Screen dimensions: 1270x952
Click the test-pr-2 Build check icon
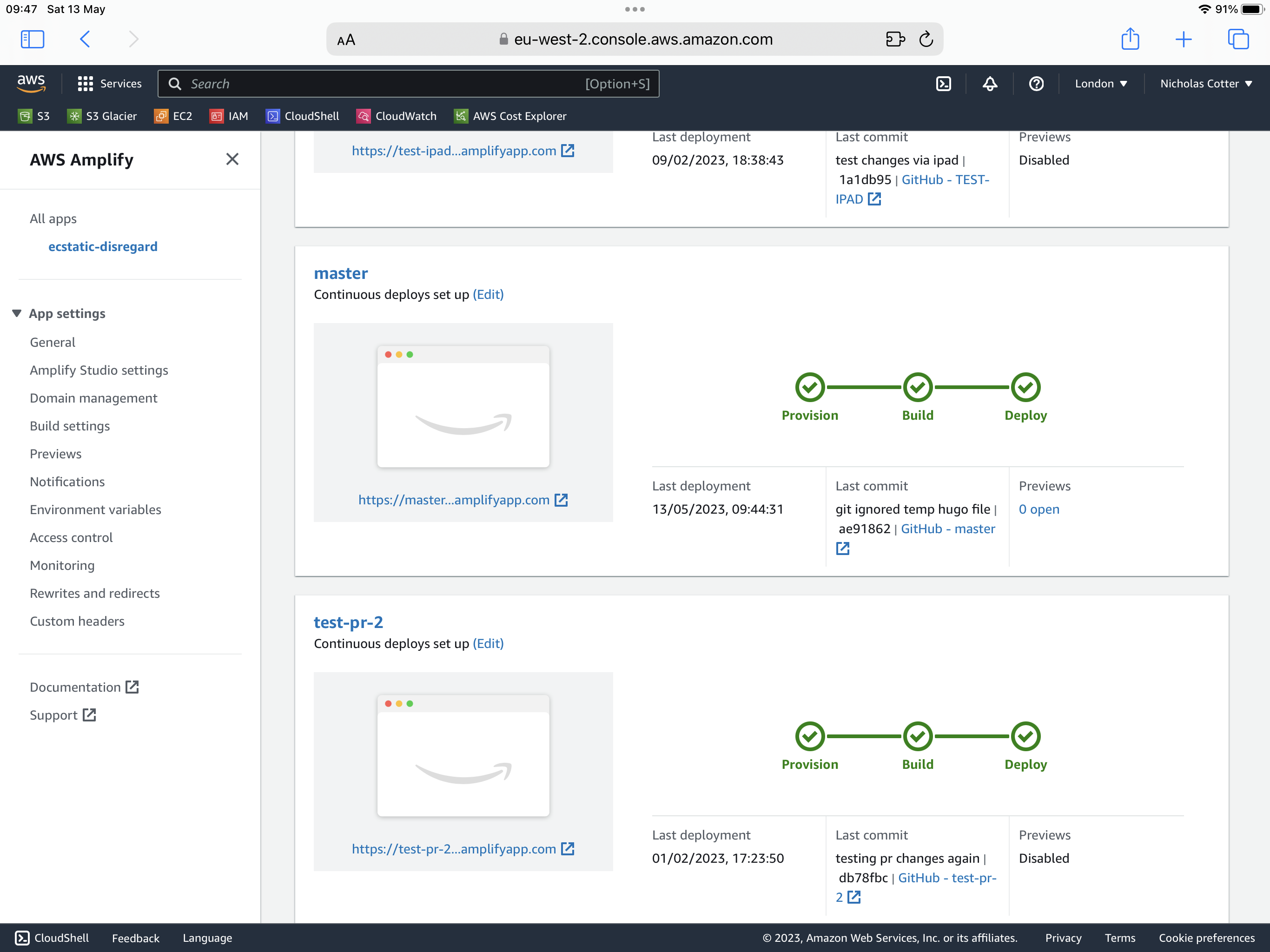918,736
